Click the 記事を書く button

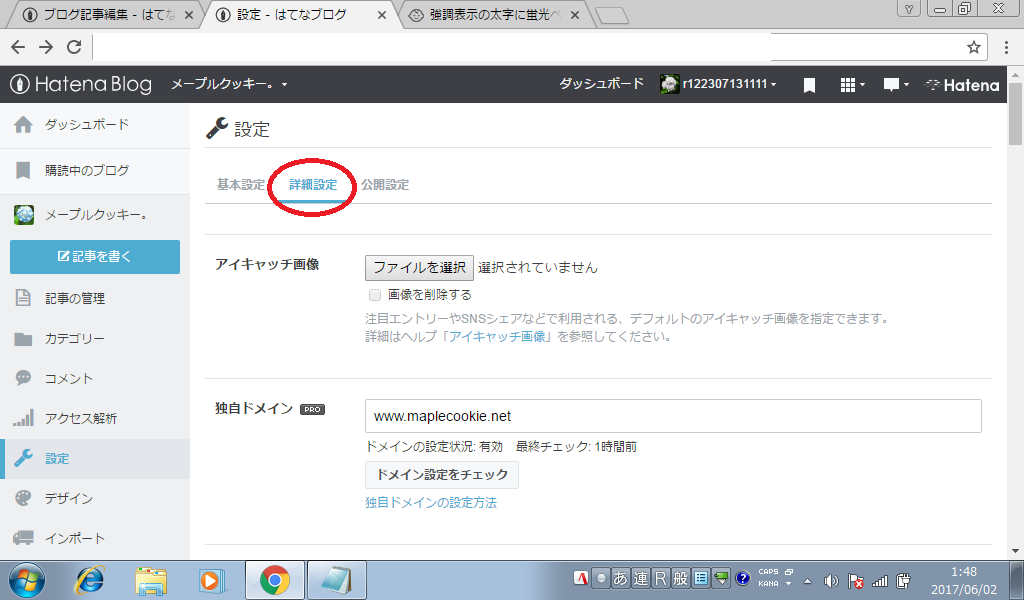pyautogui.click(x=95, y=257)
